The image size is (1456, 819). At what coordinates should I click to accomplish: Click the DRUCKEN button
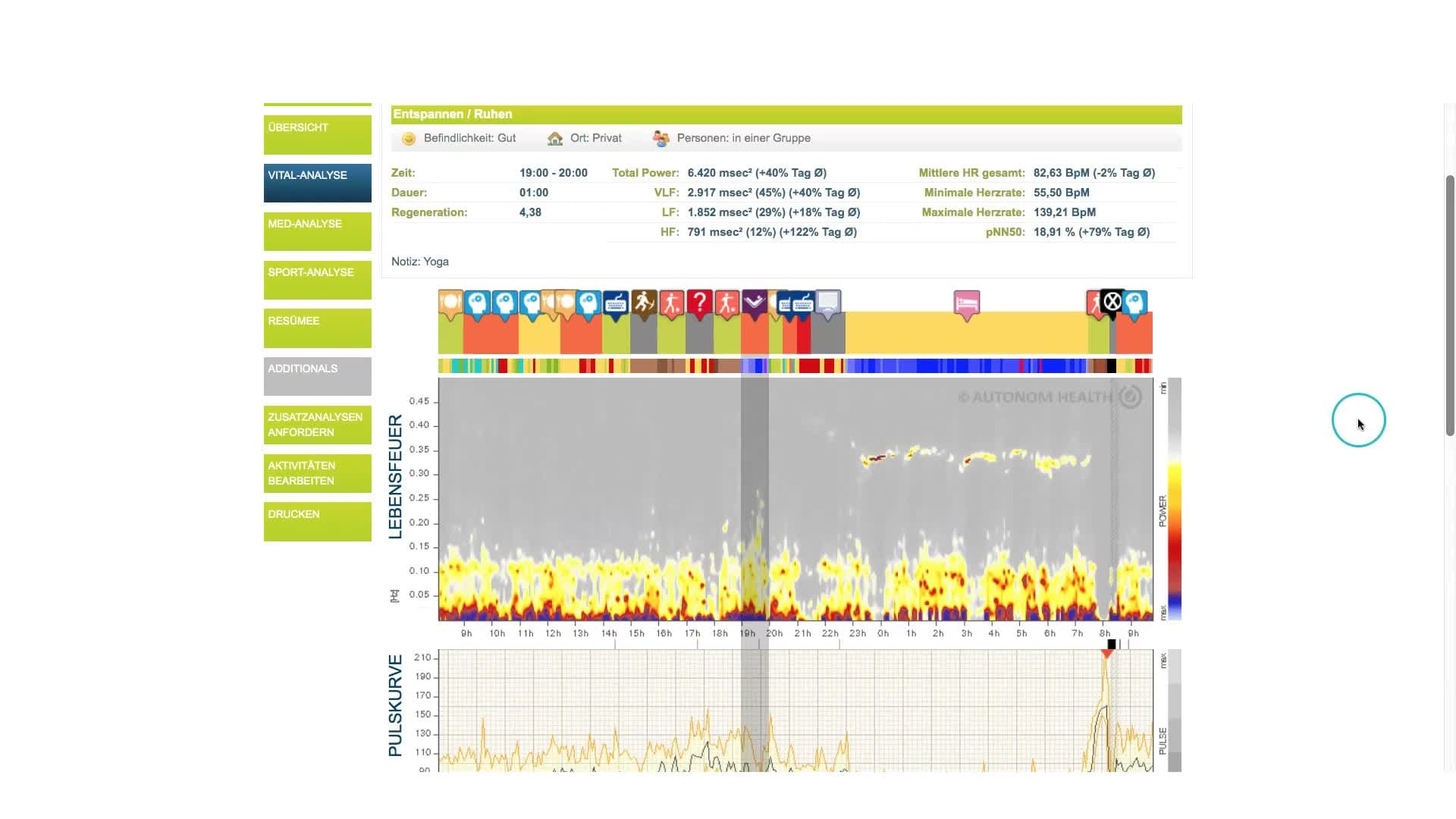317,521
